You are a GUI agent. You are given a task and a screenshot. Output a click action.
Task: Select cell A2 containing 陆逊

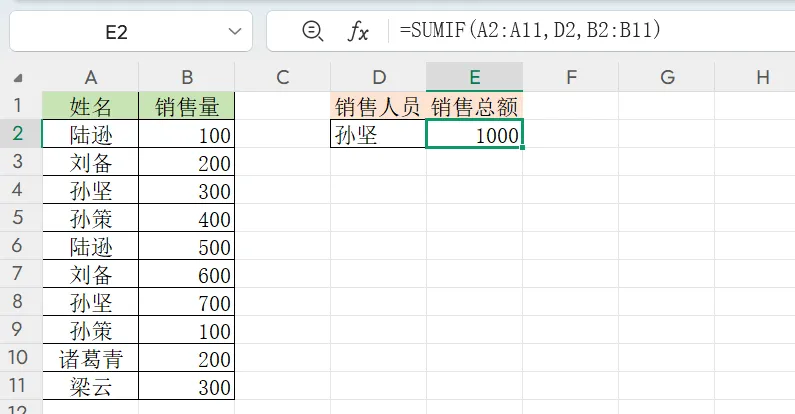[x=90, y=134]
